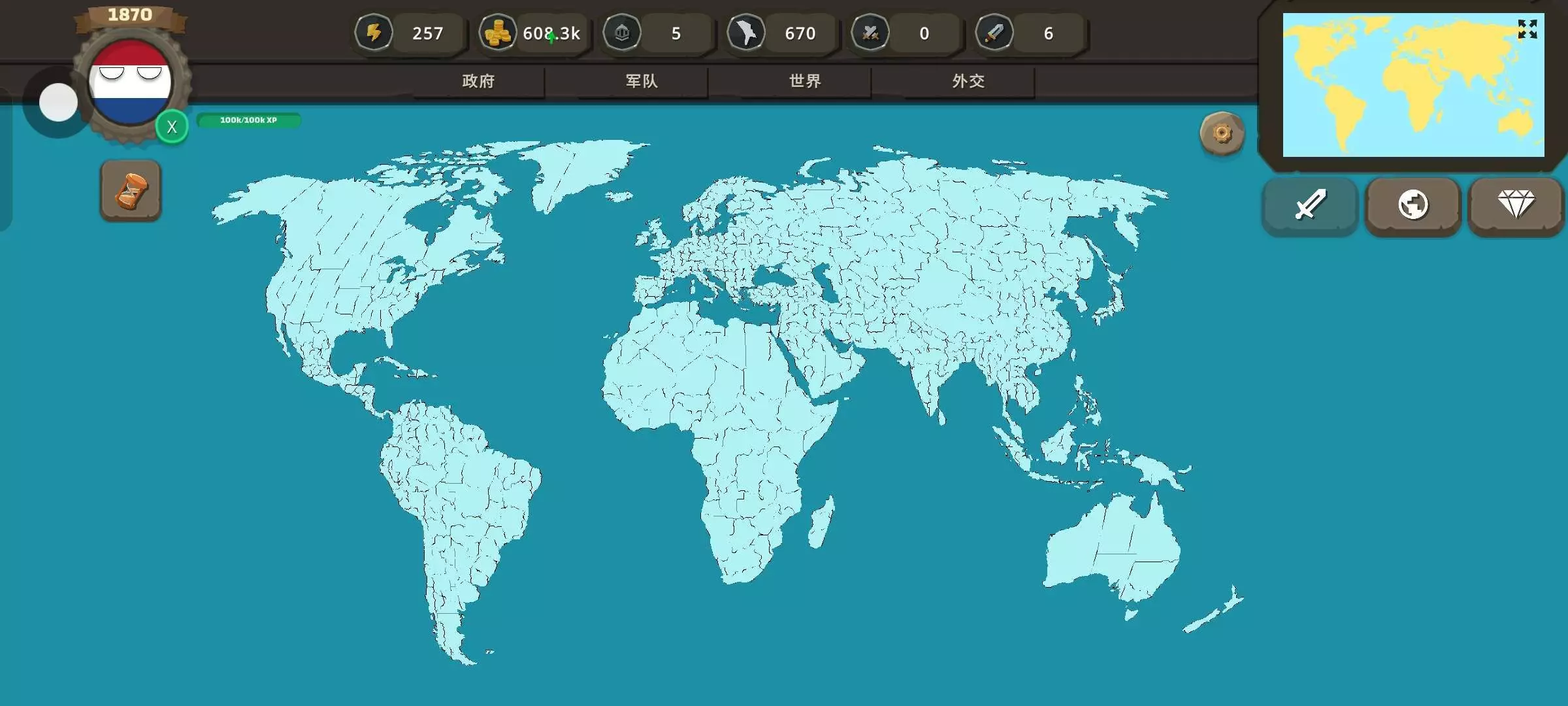Open the 外交 diplomacy menu
Image resolution: width=1568 pixels, height=706 pixels.
(968, 81)
